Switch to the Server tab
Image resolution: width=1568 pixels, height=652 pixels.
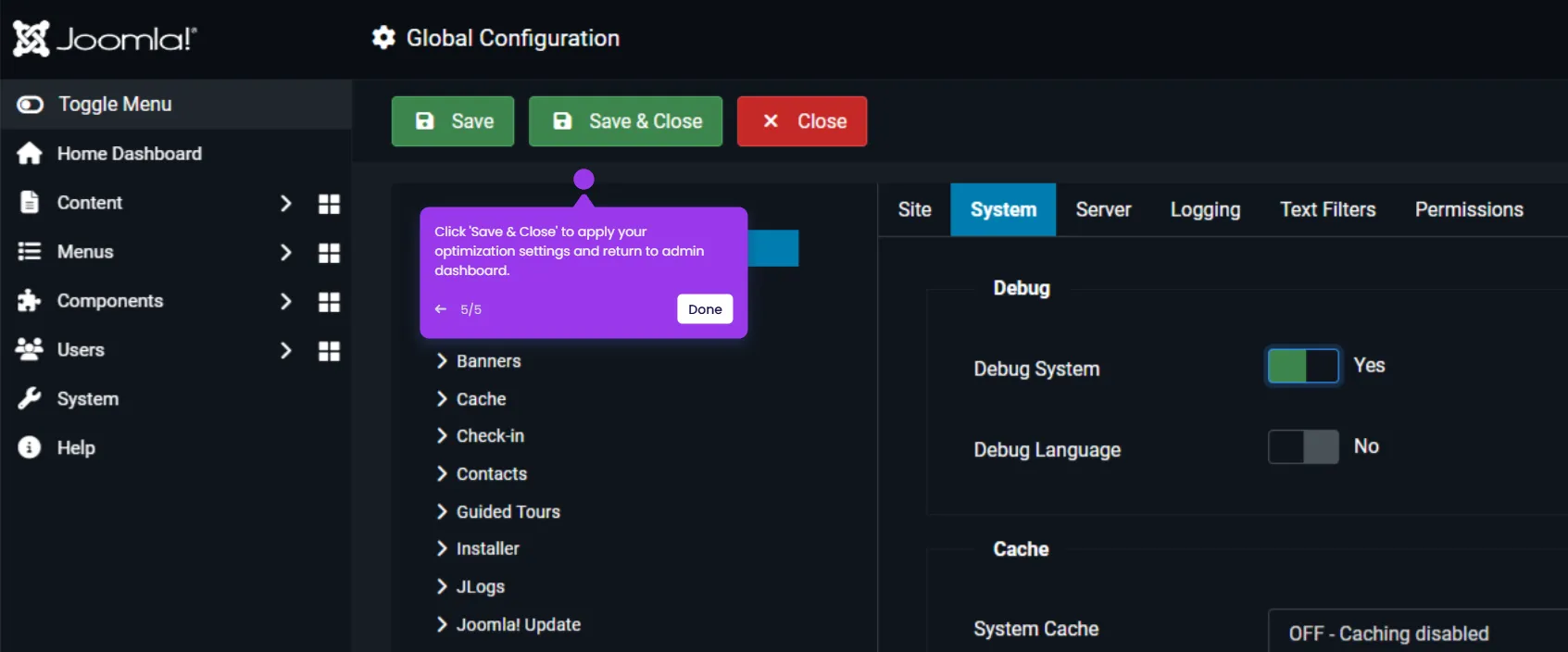1103,209
